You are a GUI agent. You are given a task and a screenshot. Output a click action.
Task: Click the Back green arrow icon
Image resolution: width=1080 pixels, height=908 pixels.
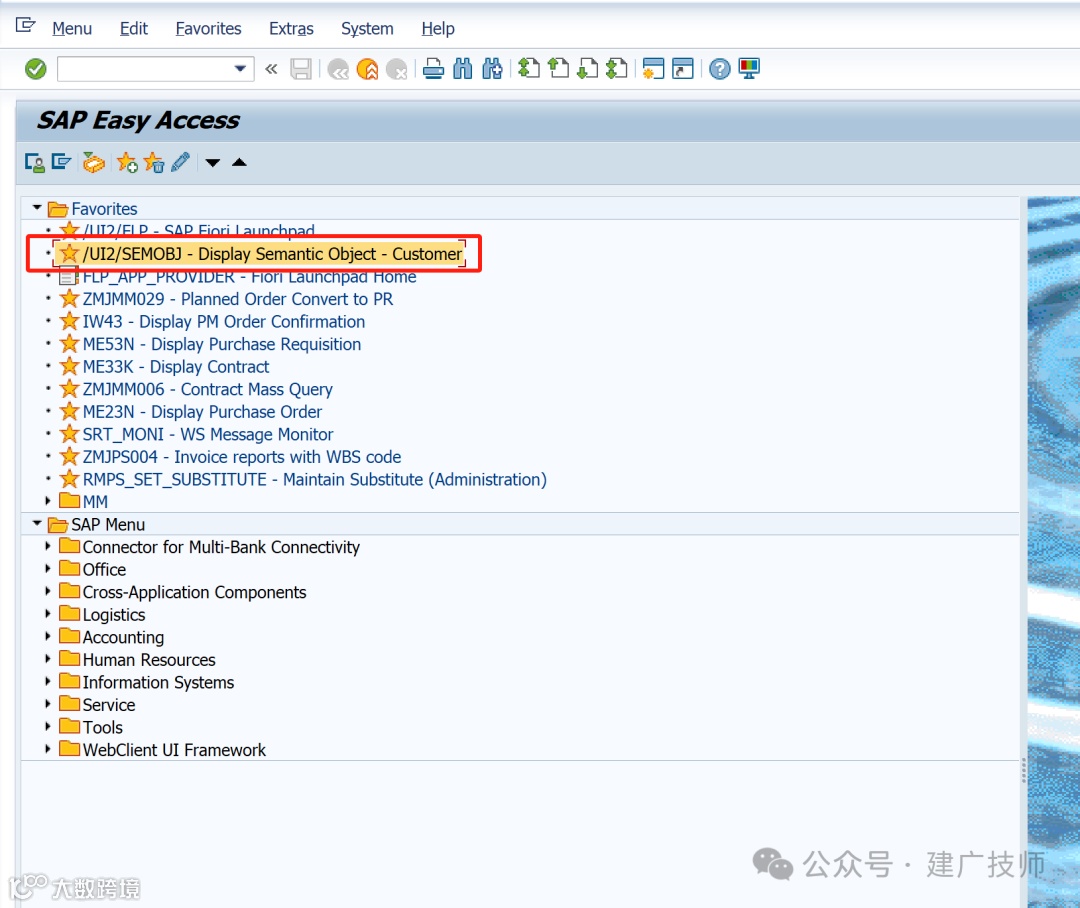tap(338, 69)
